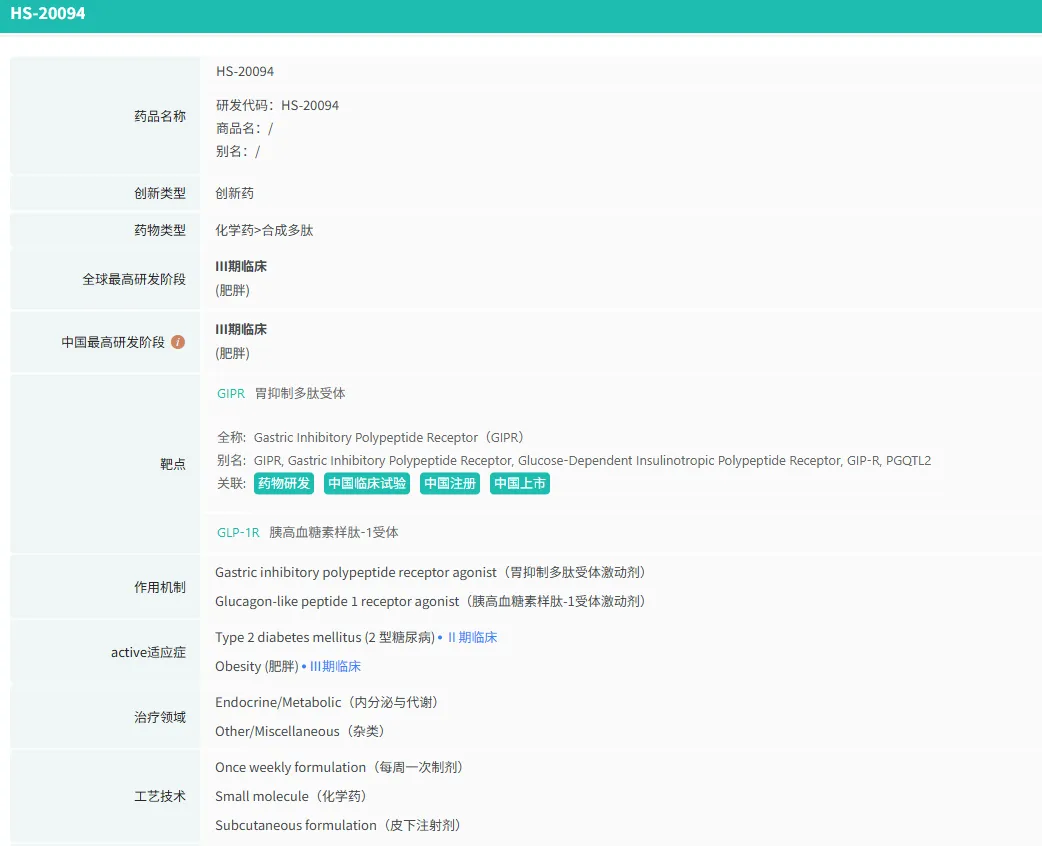The width and height of the screenshot is (1042, 846).
Task: Open the GLP-1R target link
Action: point(238,533)
